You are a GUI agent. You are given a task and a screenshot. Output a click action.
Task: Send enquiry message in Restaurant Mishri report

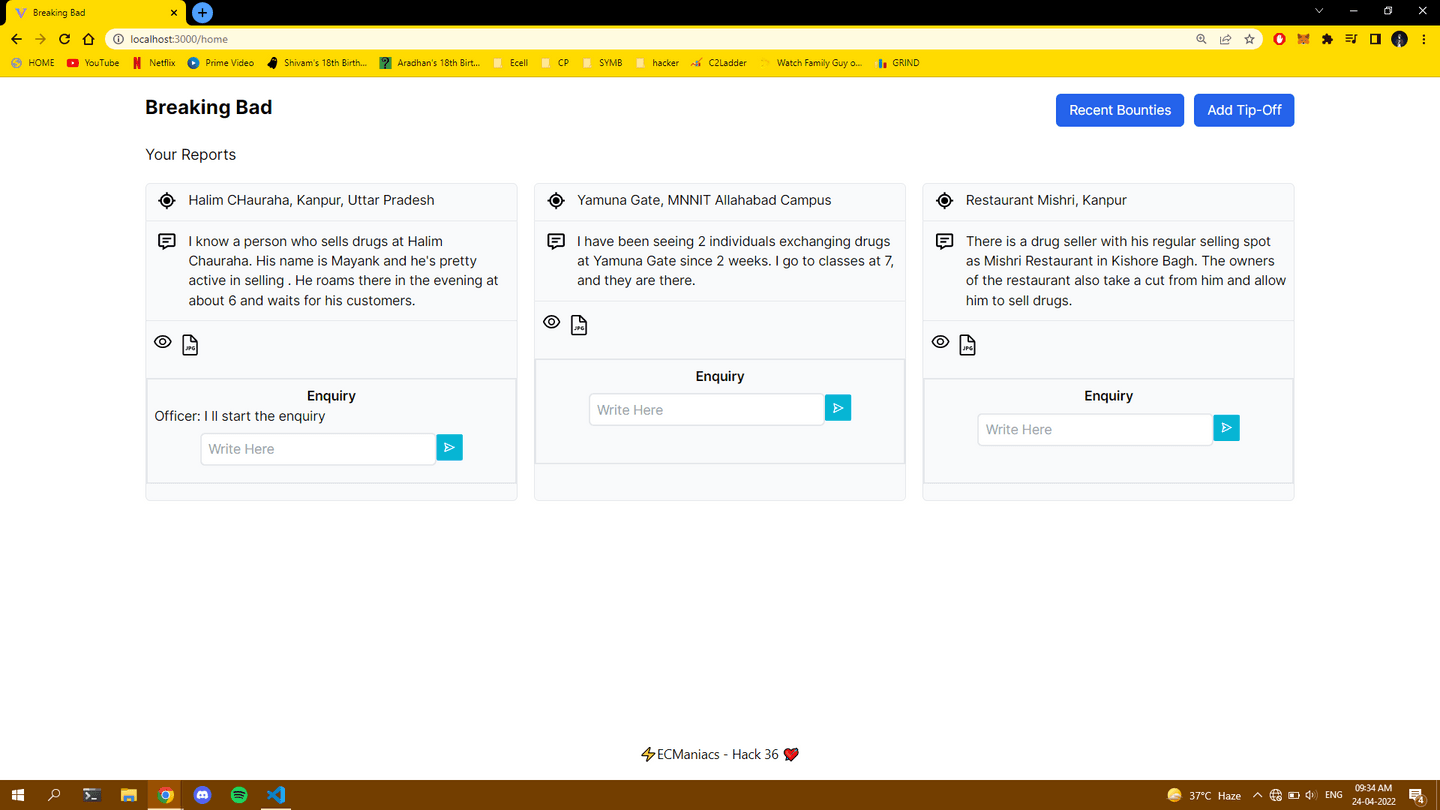[x=1226, y=428]
